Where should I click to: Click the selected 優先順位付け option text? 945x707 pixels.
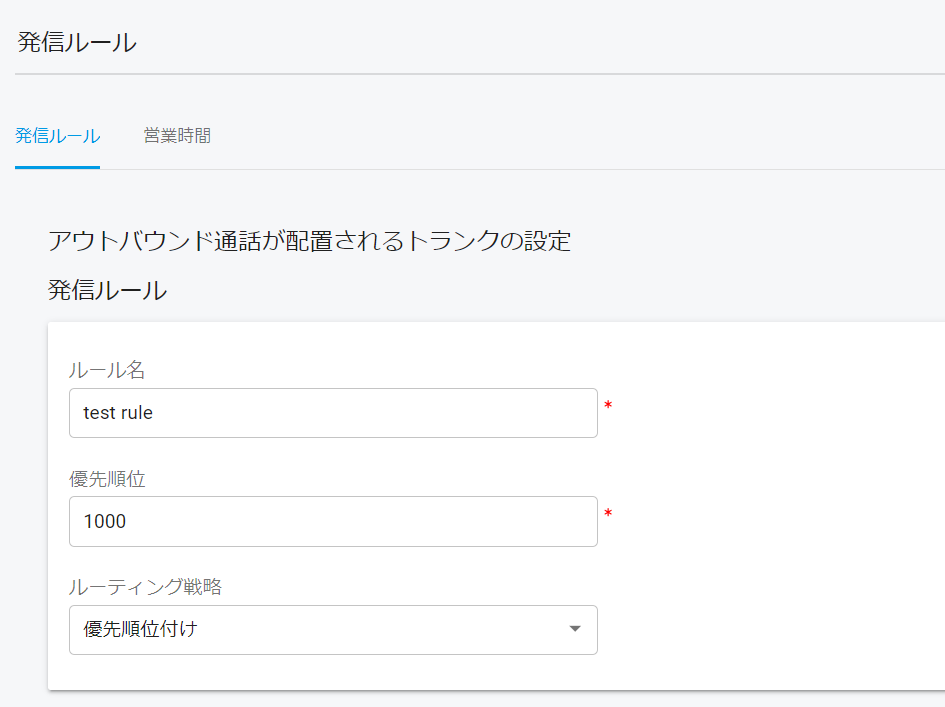point(140,629)
